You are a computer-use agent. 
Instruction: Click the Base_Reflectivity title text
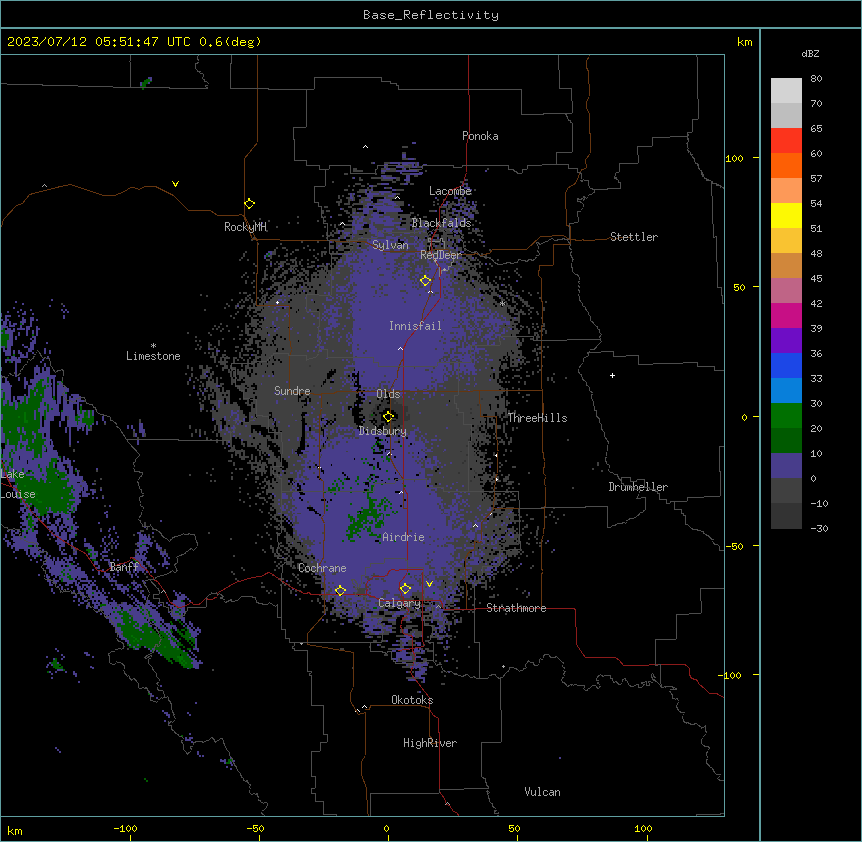click(431, 15)
